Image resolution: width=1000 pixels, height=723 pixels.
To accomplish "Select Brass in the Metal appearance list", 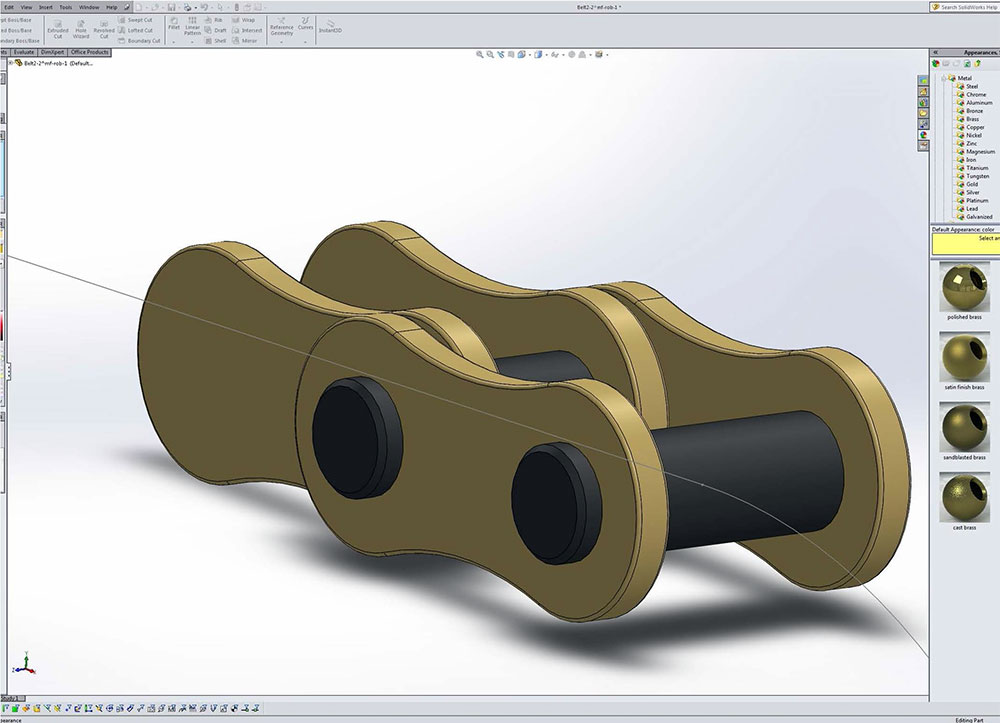I will (x=972, y=119).
